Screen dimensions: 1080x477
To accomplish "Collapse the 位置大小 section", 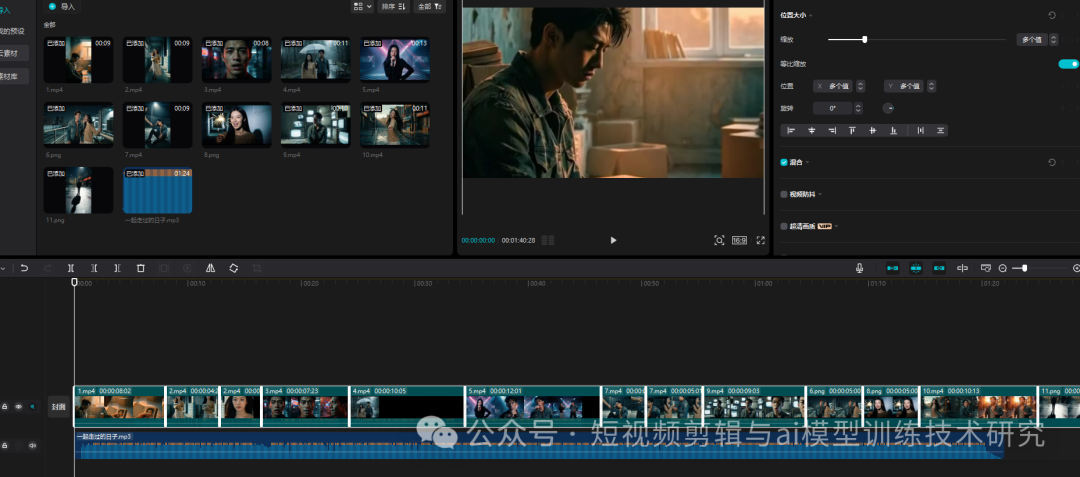I will (x=811, y=15).
